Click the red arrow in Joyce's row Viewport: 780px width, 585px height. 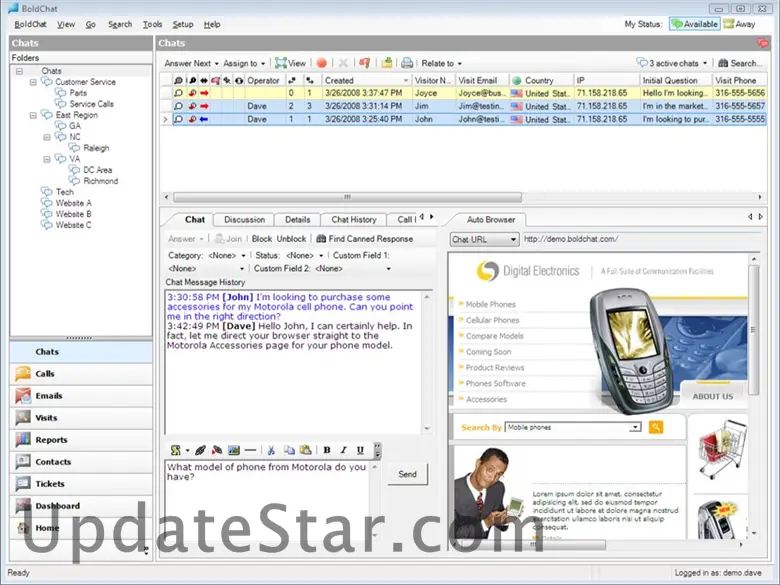coord(204,93)
